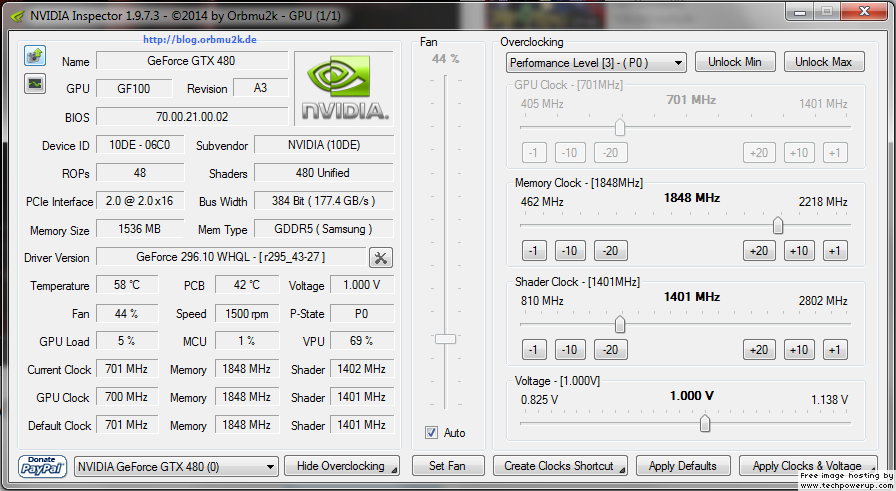Decrease Shader Clock by 20 MHz

[610, 349]
